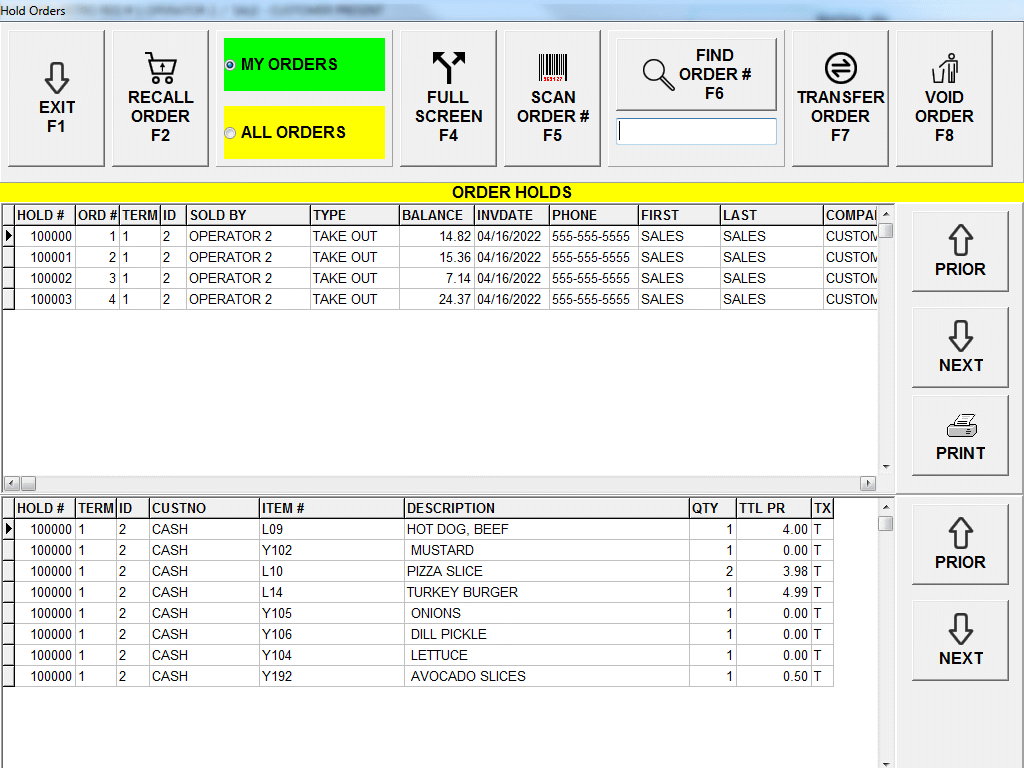1024x768 pixels.
Task: Select the MY ORDERS radio button
Action: (231, 65)
